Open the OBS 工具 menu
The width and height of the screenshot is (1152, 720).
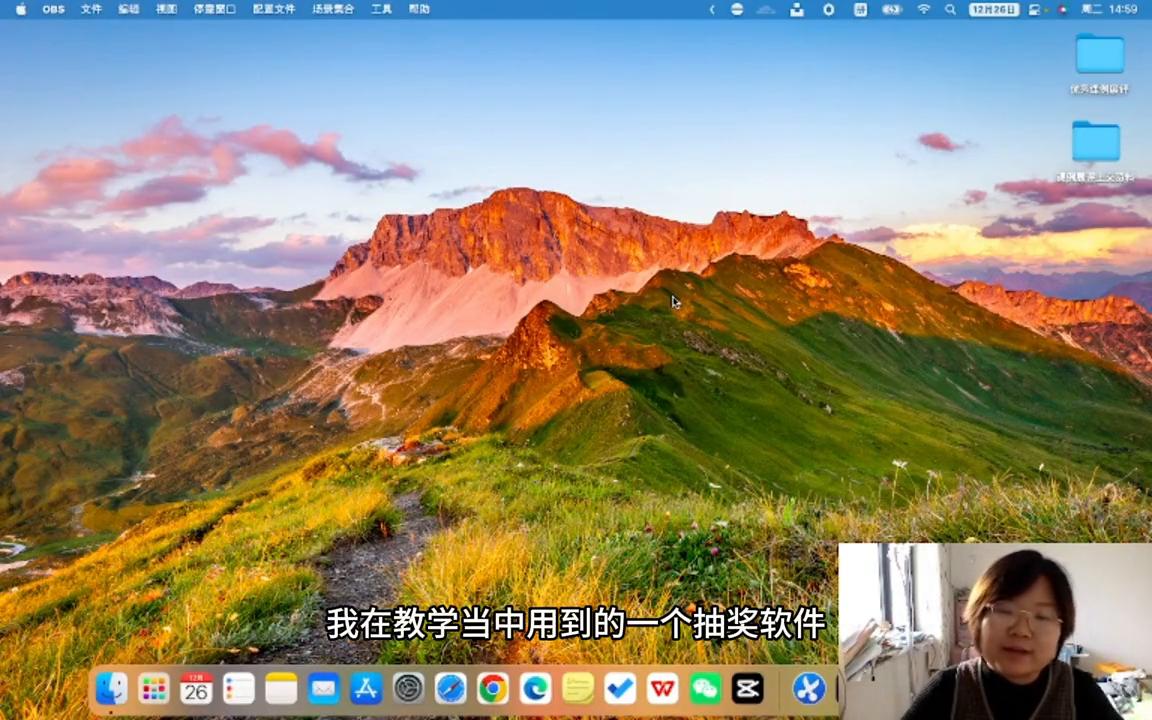coord(379,9)
